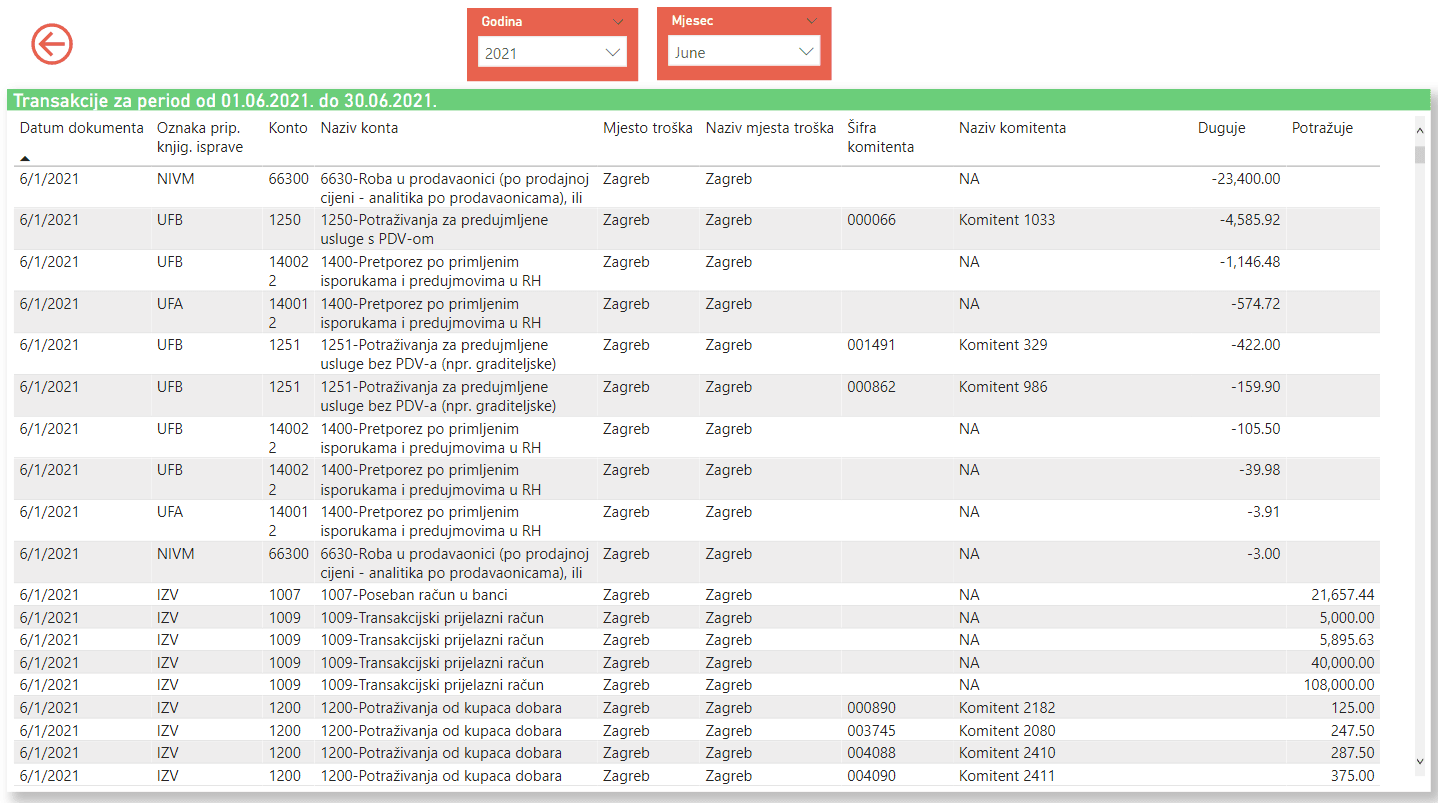Select the Potražuje value 287.50

[1353, 753]
